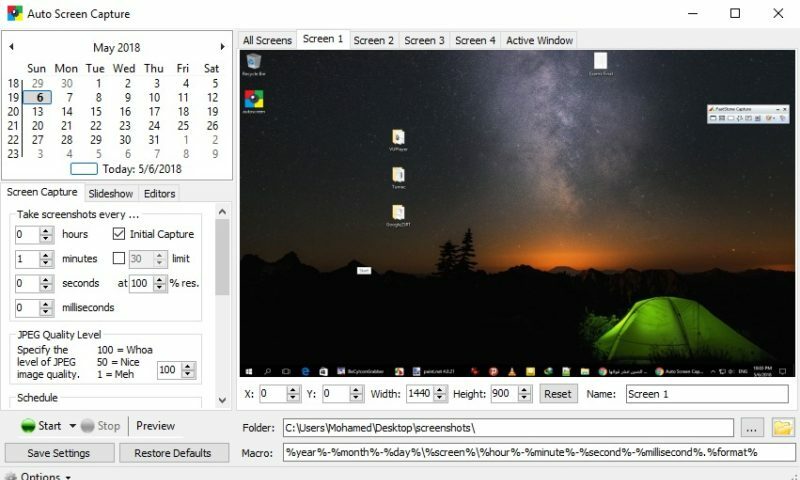The width and height of the screenshot is (800, 480).
Task: Select May 31 in the calendar
Action: click(154, 140)
